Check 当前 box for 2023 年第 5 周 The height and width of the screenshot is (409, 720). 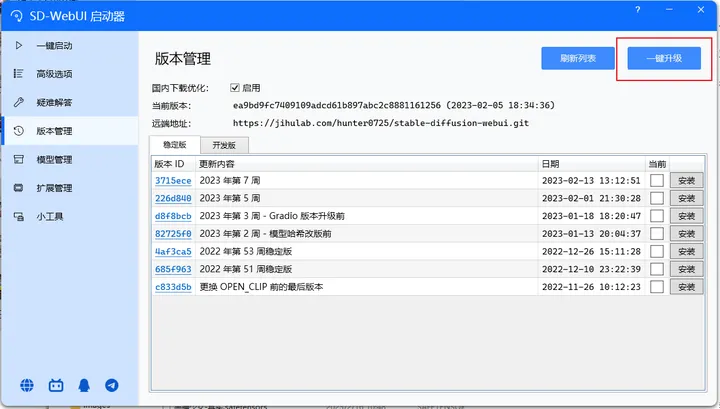click(657, 198)
